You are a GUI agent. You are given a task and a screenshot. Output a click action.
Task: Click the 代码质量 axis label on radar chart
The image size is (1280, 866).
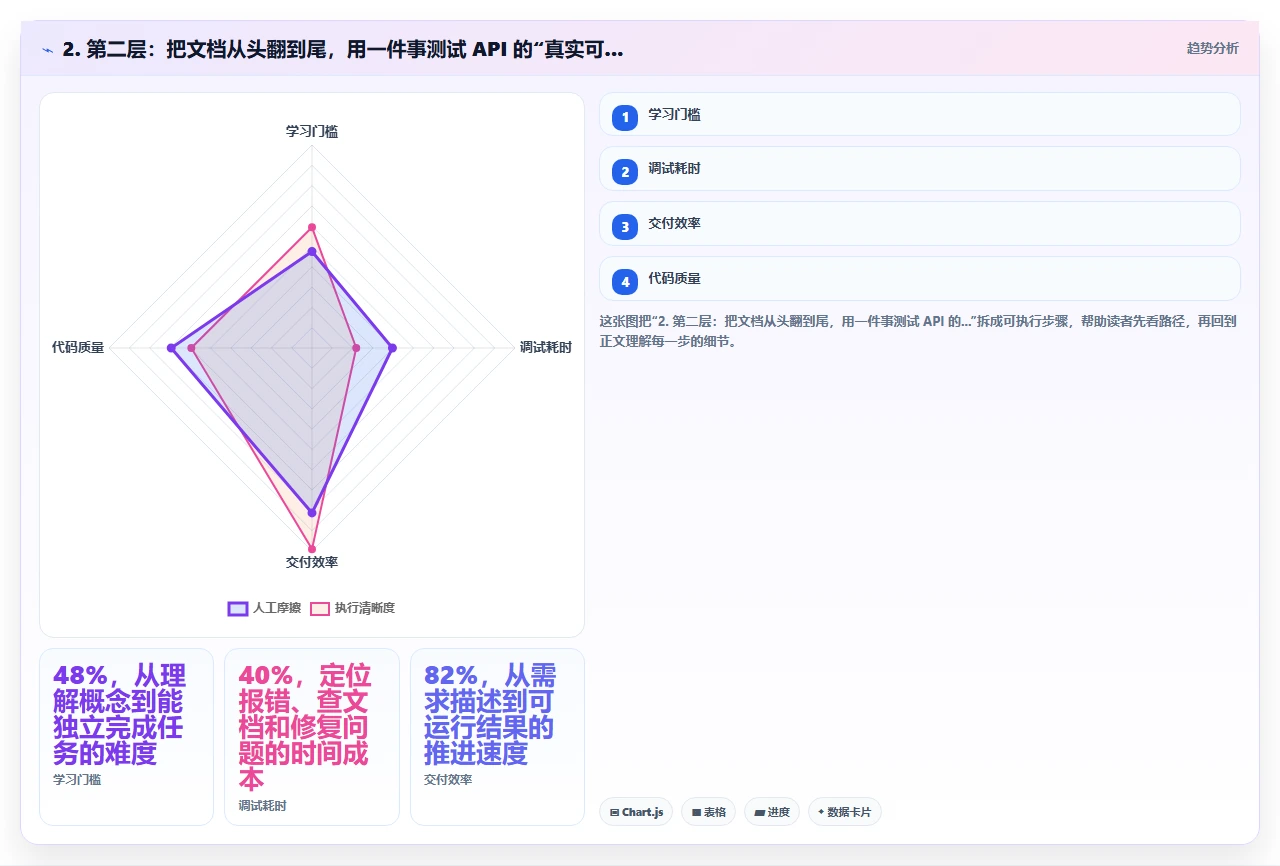(78, 348)
